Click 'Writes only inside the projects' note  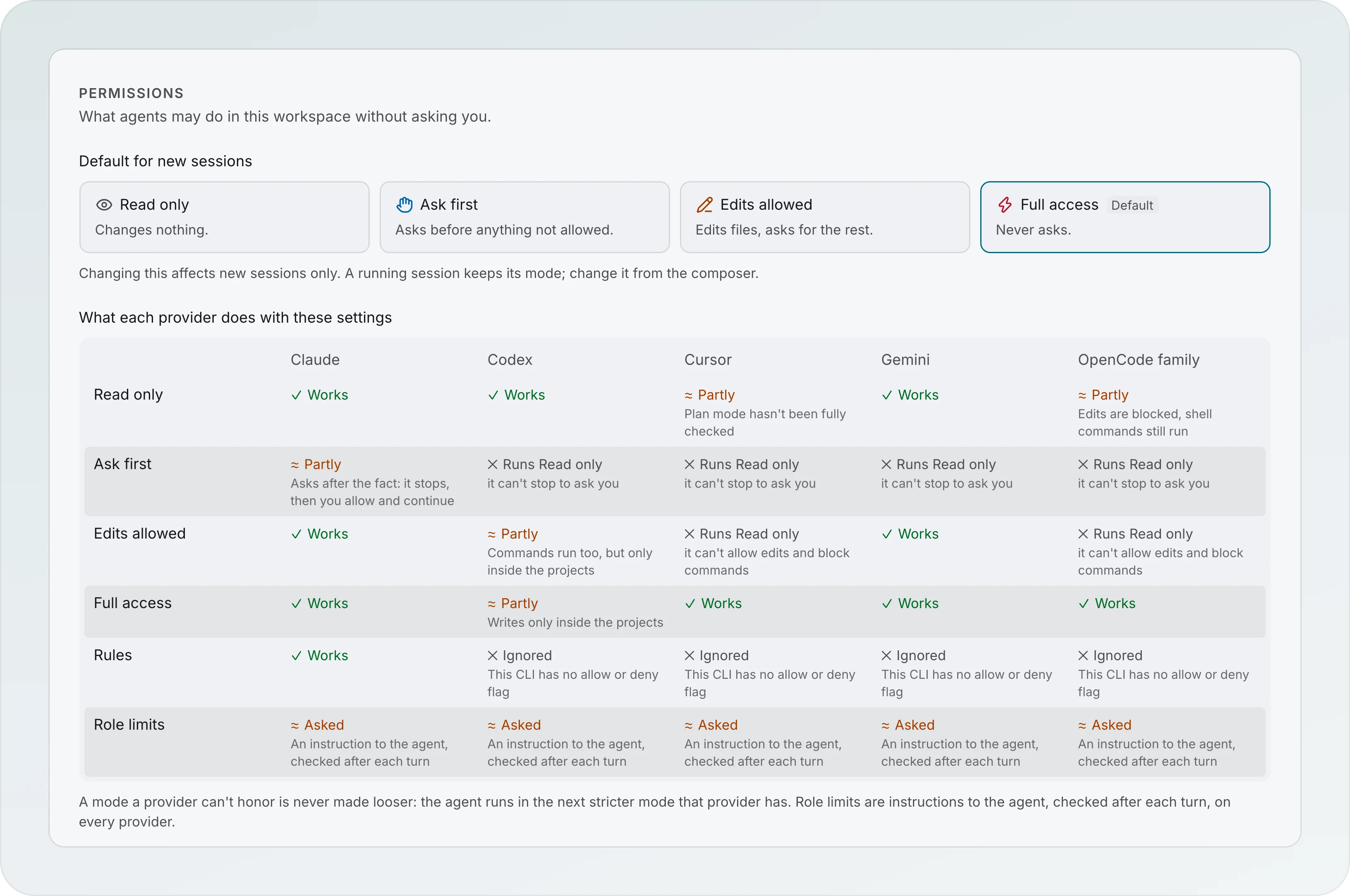(x=575, y=622)
